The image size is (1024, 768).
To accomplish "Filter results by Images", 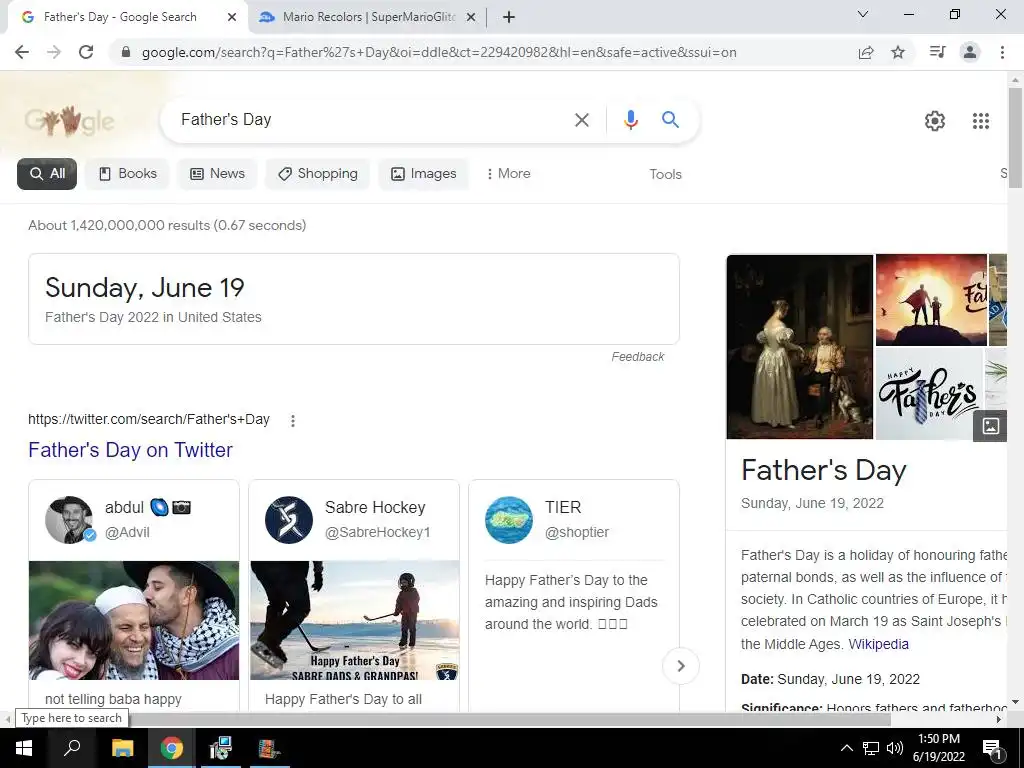I will coord(423,174).
